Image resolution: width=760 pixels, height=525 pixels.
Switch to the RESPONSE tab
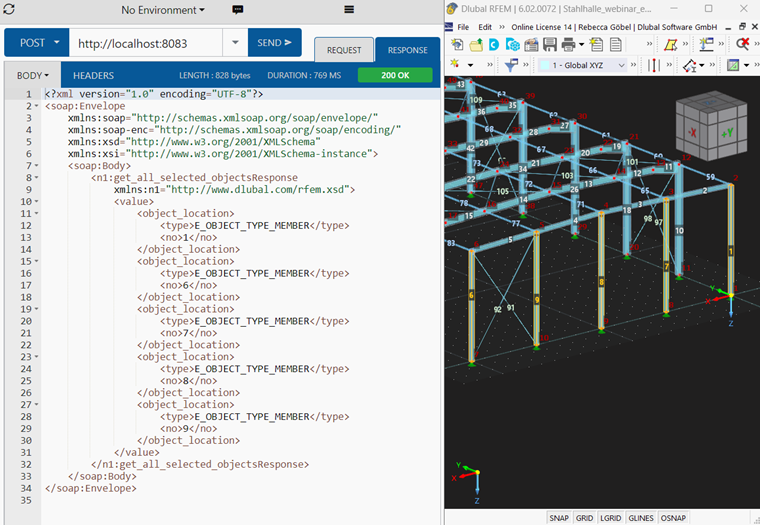(x=408, y=50)
